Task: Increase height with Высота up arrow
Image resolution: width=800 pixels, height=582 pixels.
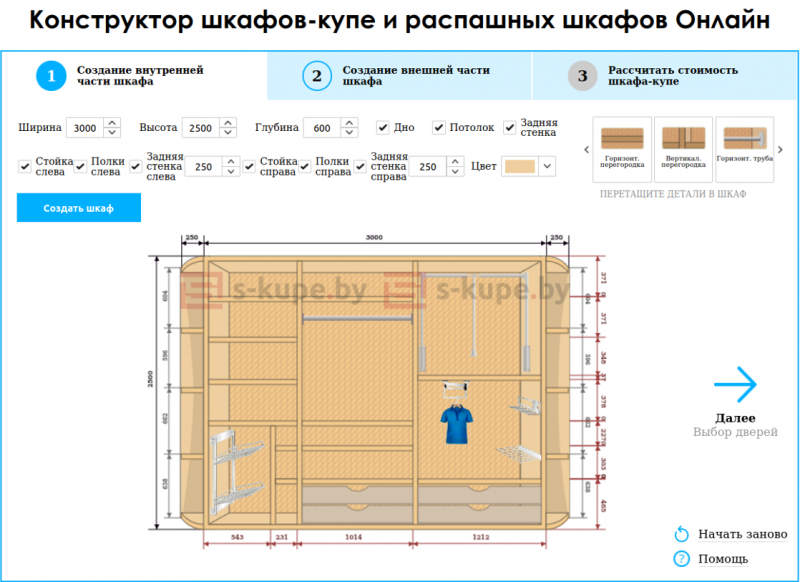Action: [228, 122]
